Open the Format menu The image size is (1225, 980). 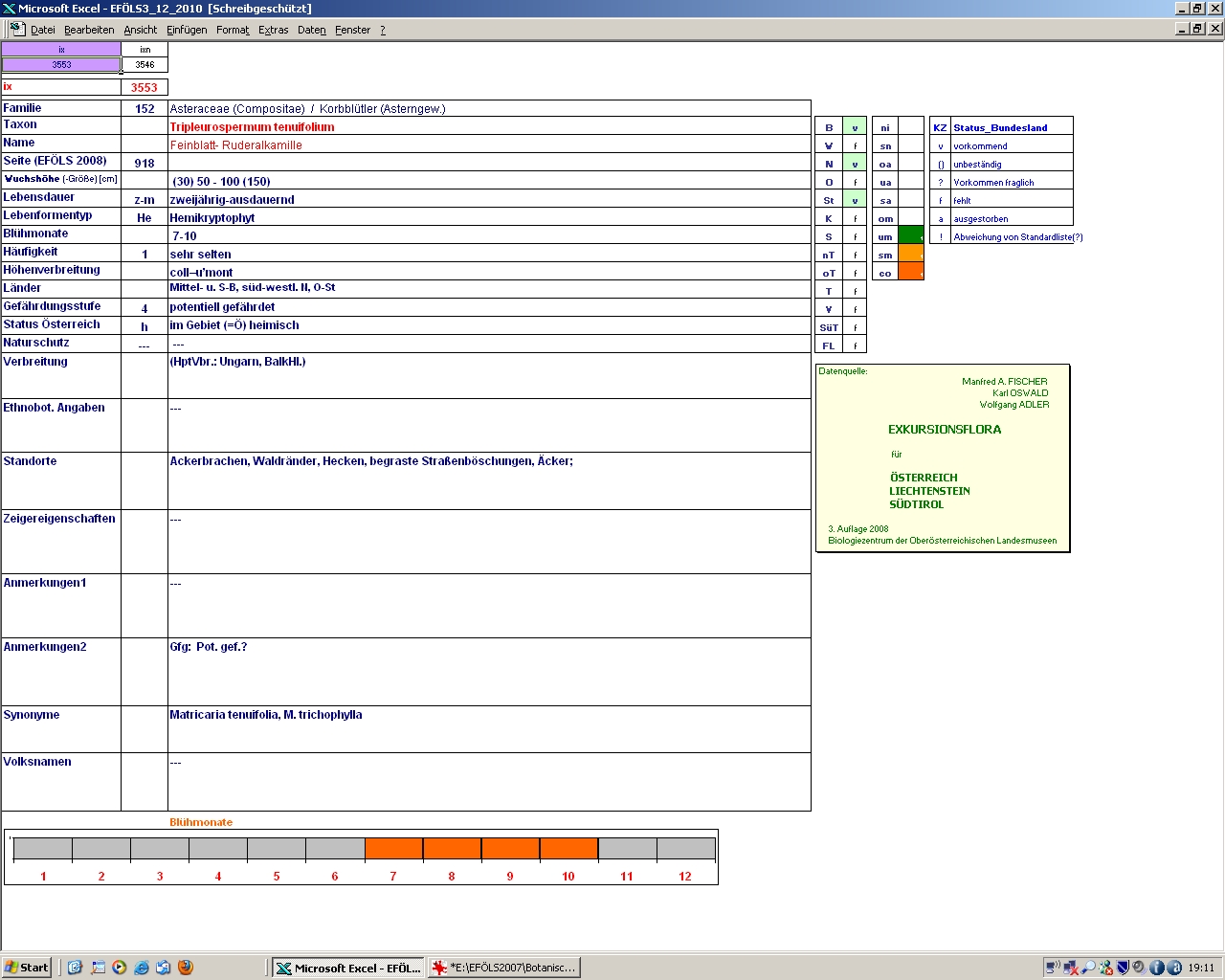click(233, 30)
